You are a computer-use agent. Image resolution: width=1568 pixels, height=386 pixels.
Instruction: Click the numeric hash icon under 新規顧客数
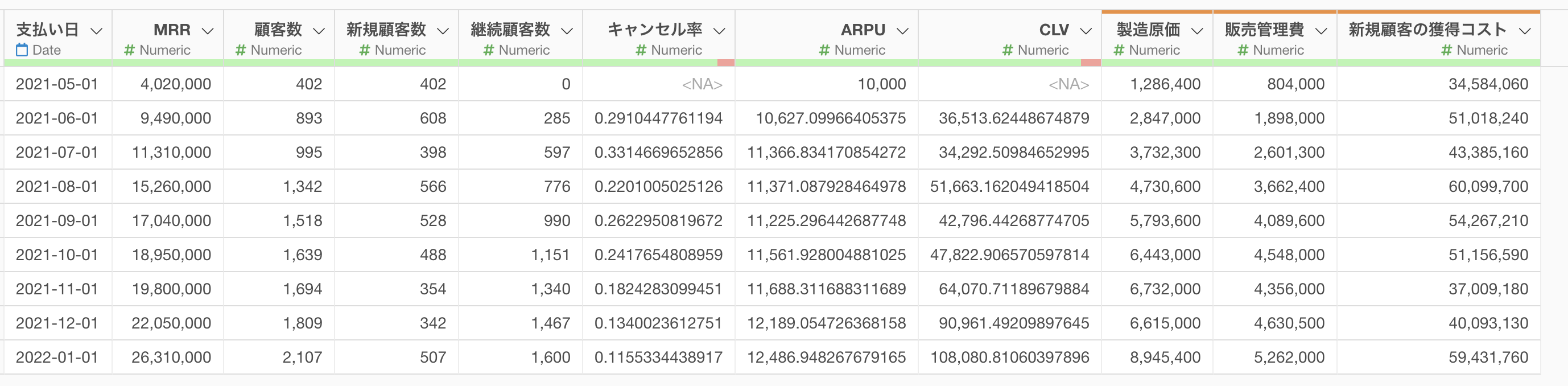coord(365,51)
